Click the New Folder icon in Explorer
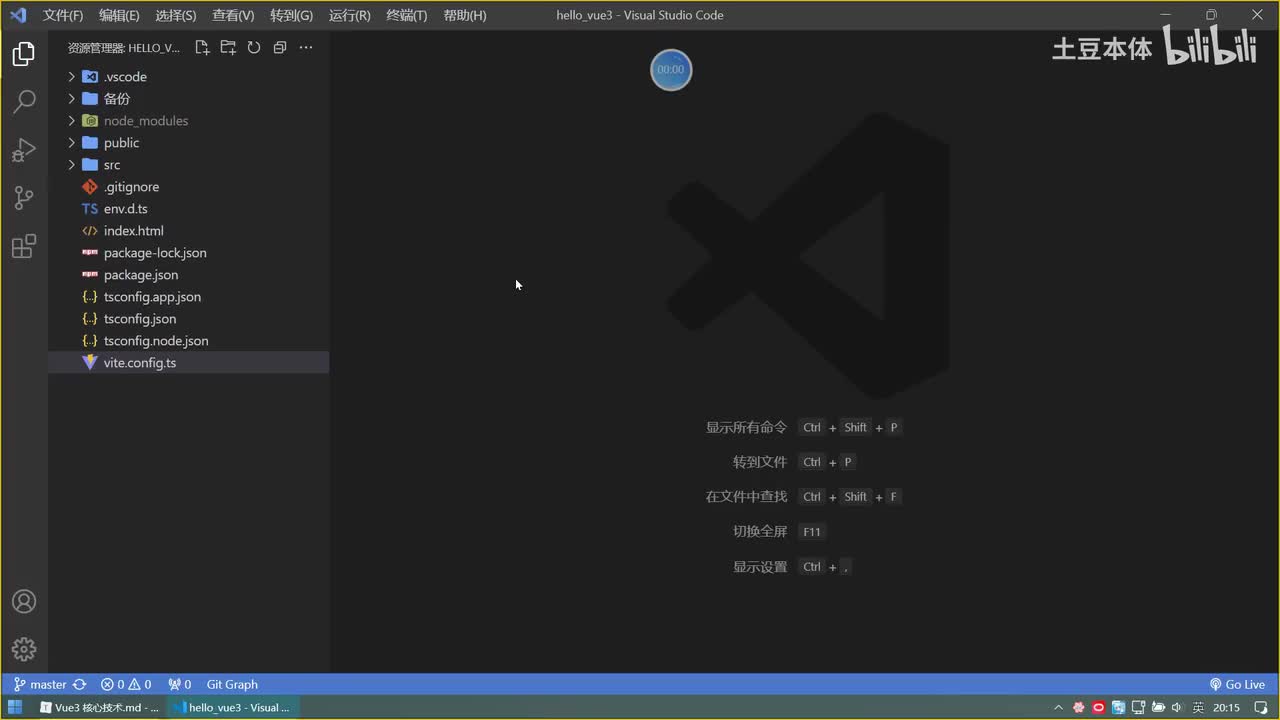 (228, 48)
